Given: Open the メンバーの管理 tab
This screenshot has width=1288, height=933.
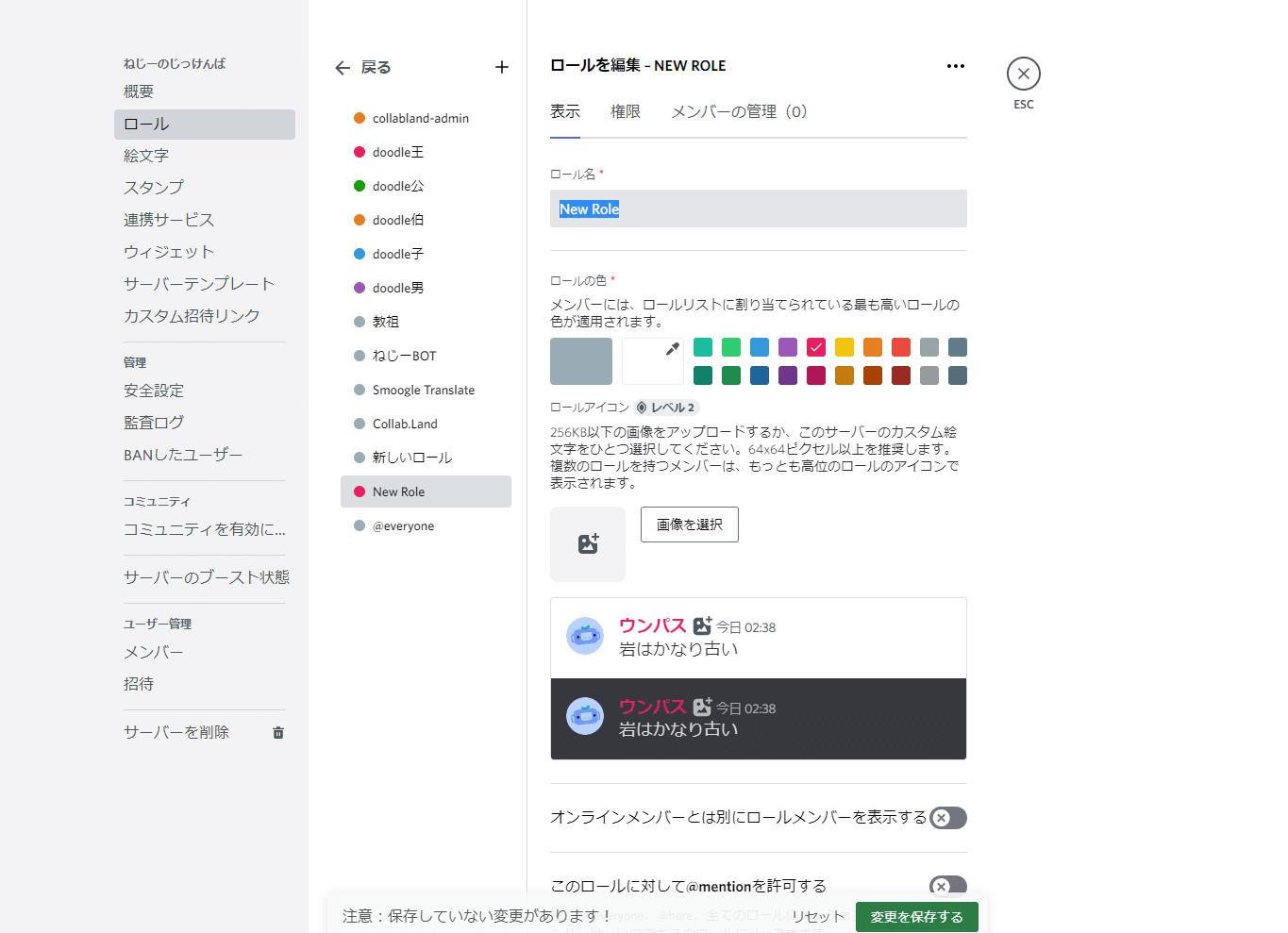Looking at the screenshot, I should click(x=737, y=111).
